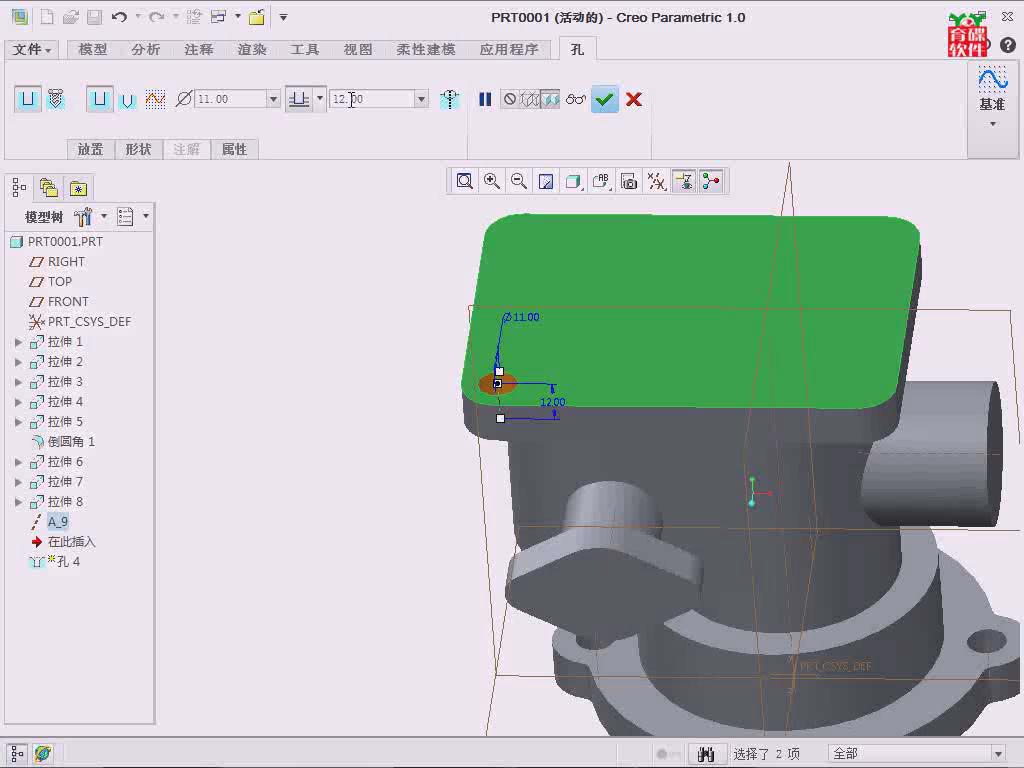The image size is (1024, 768).
Task: Click the view manager camera icon
Action: tap(629, 181)
